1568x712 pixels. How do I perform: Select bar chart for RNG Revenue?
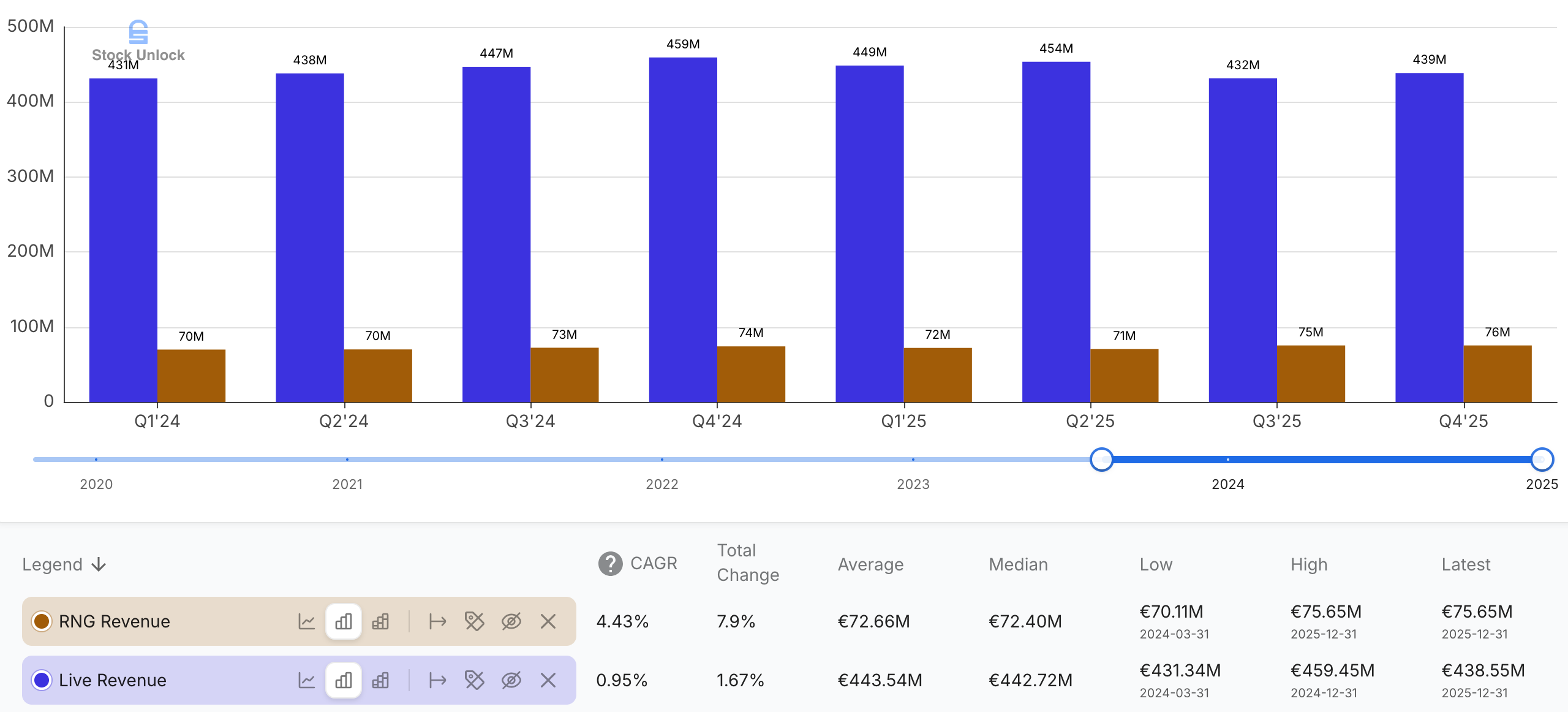[344, 621]
